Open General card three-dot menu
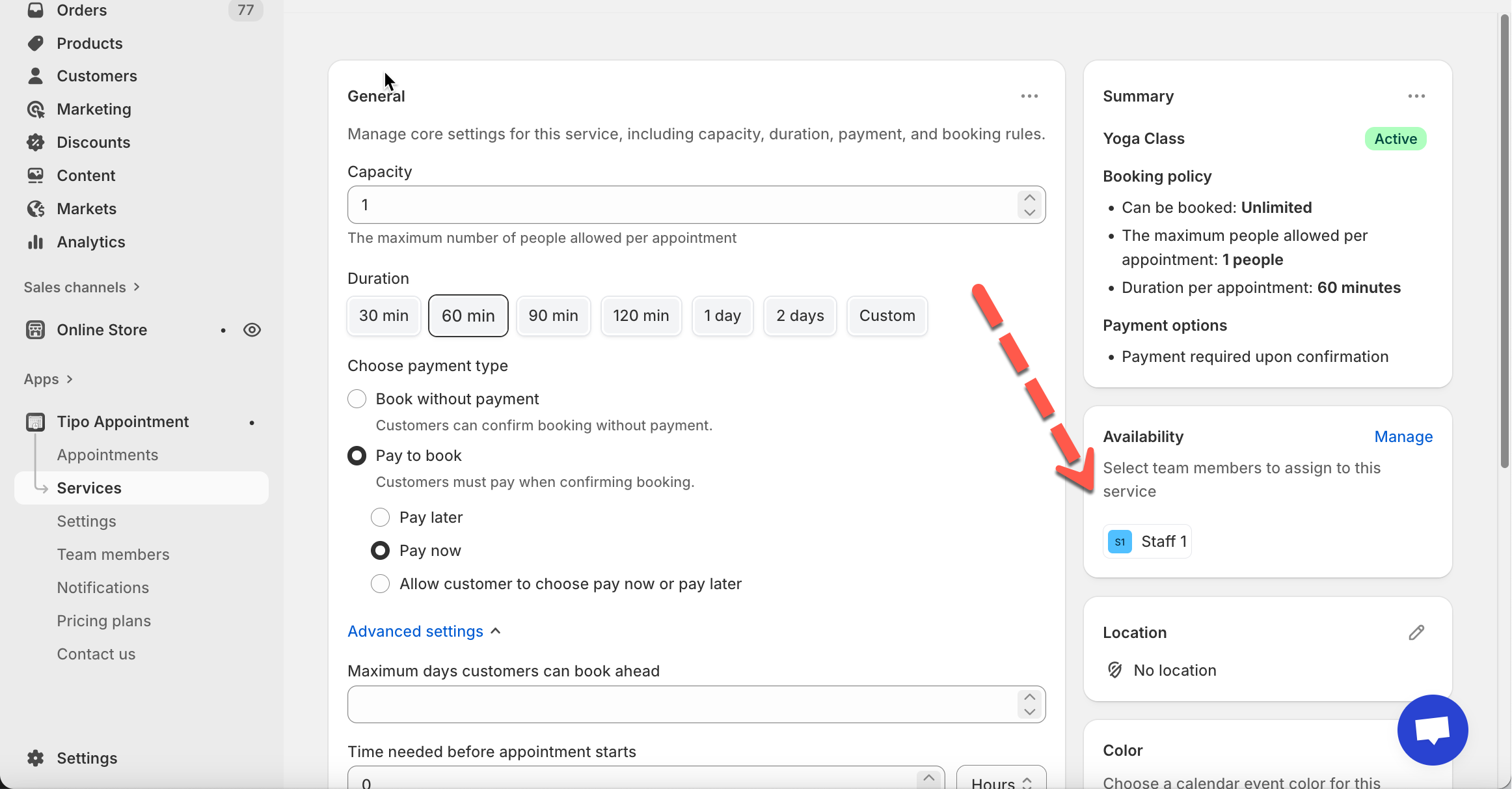This screenshot has height=789, width=1512. tap(1029, 96)
